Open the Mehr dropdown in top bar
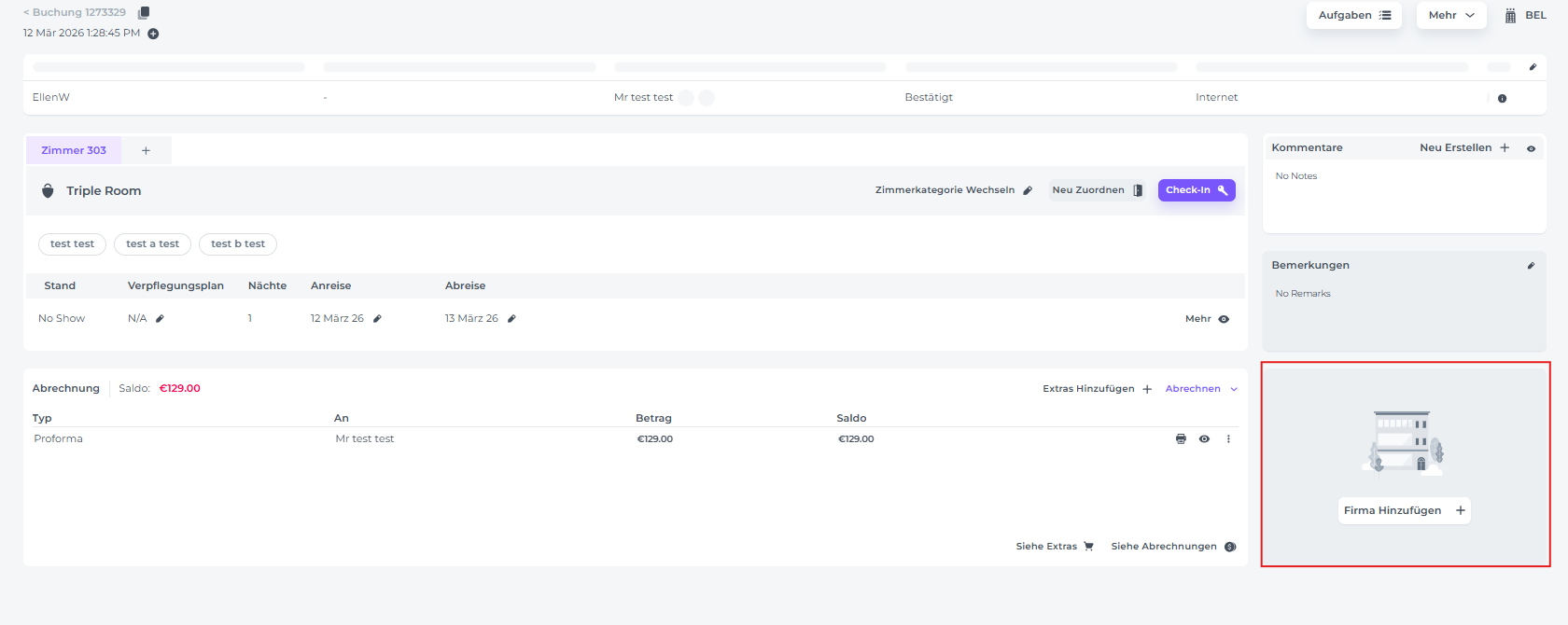 coord(1450,15)
